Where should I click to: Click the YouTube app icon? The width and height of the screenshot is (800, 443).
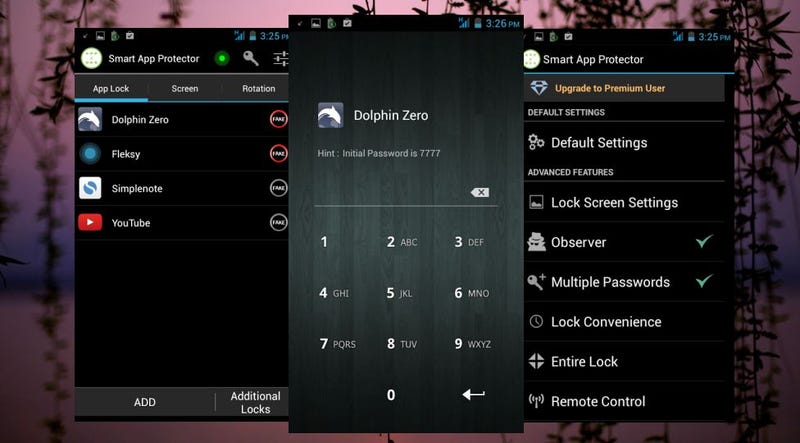tap(90, 223)
